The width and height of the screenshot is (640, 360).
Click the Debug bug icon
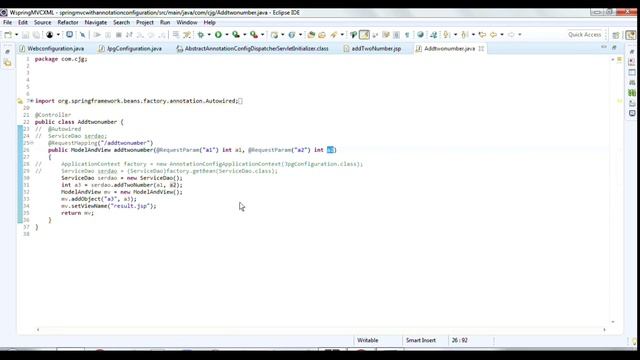(200, 35)
